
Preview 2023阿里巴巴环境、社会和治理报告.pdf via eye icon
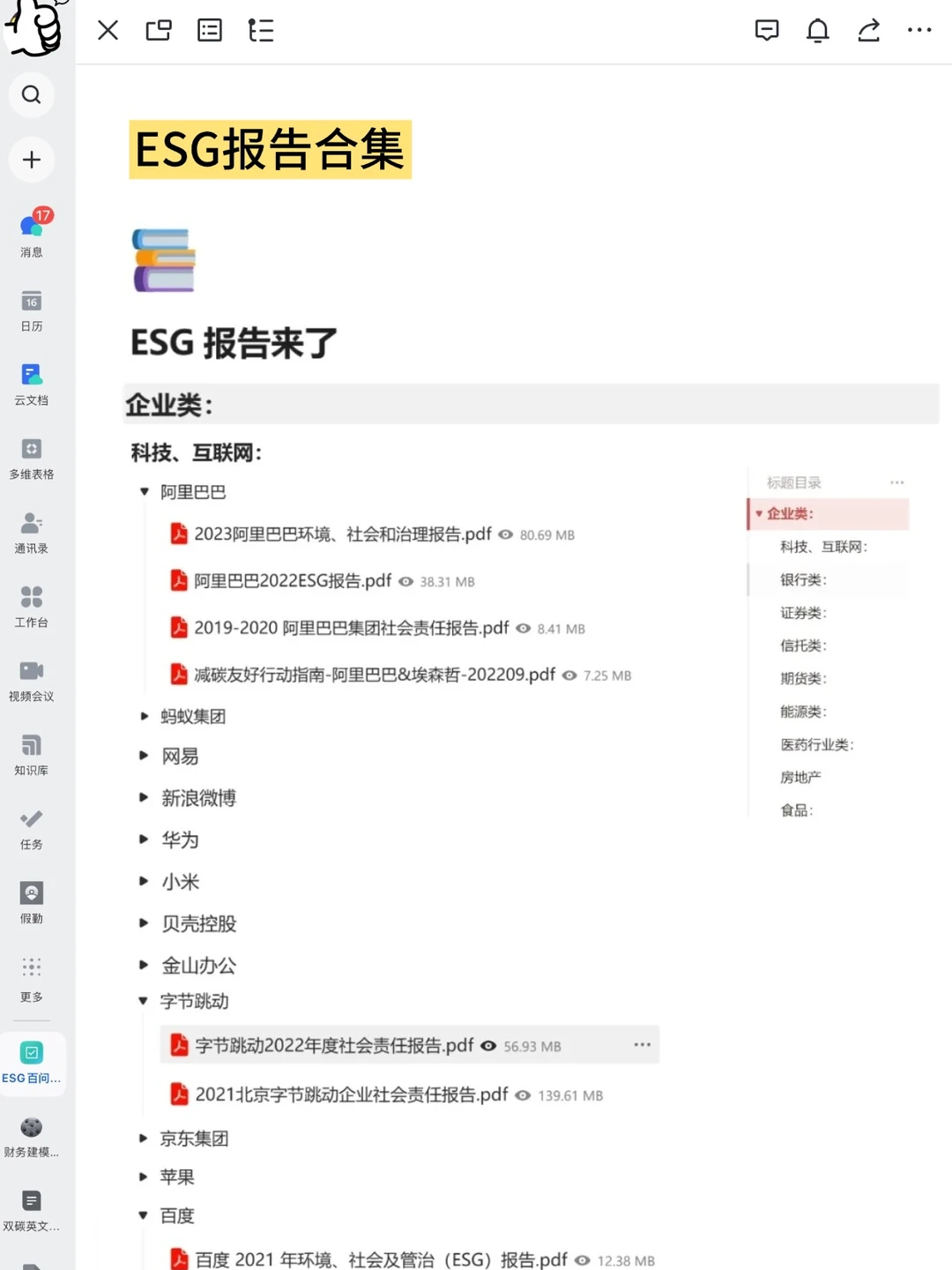pyautogui.click(x=506, y=534)
